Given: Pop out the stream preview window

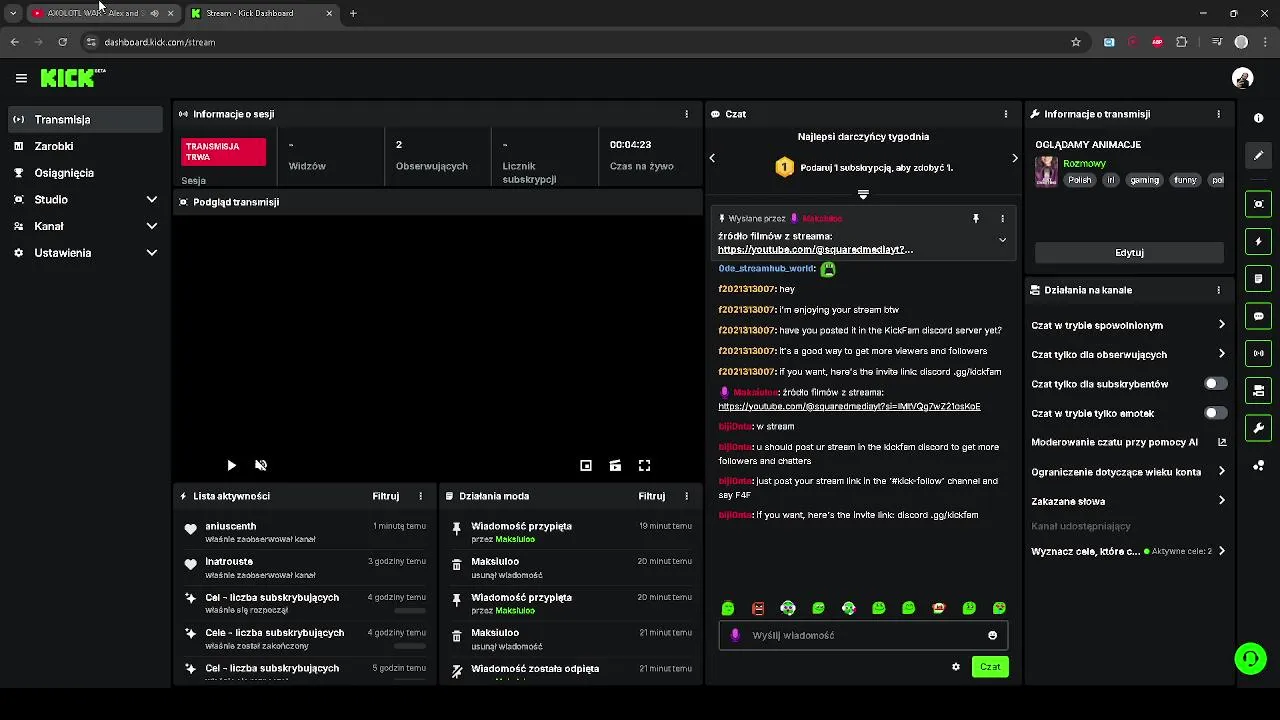Looking at the screenshot, I should [x=586, y=465].
